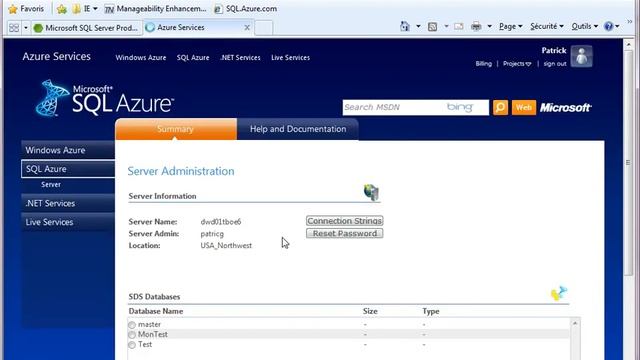Click the Reset Password button
Image resolution: width=640 pixels, height=360 pixels.
click(344, 233)
